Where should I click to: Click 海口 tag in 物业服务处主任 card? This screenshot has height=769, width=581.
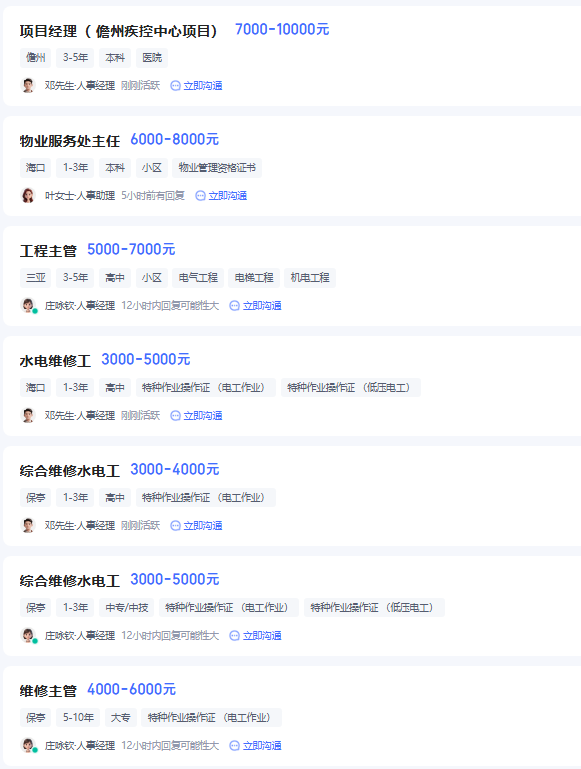coord(35,168)
